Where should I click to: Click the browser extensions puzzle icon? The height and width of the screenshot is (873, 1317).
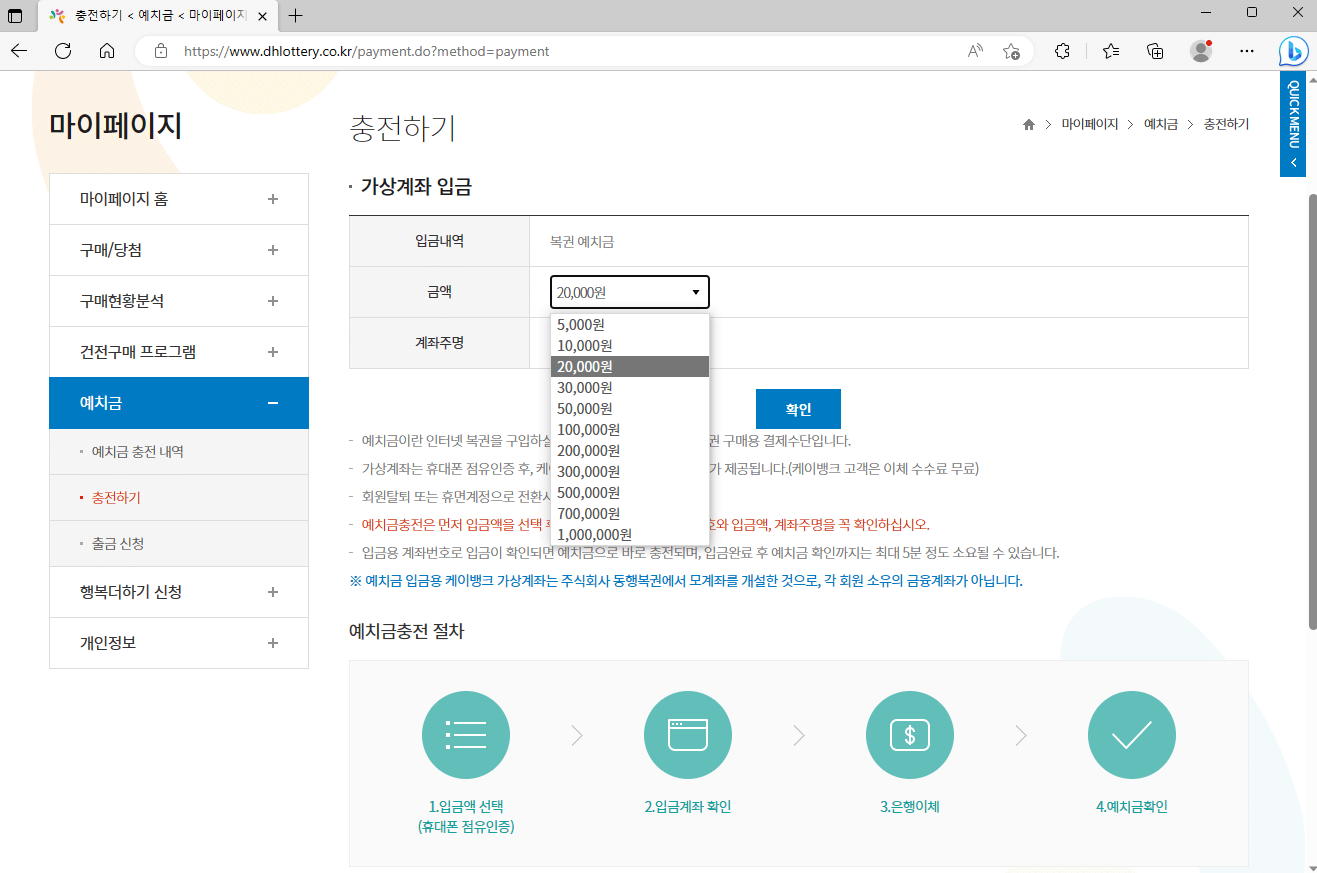(x=1062, y=51)
